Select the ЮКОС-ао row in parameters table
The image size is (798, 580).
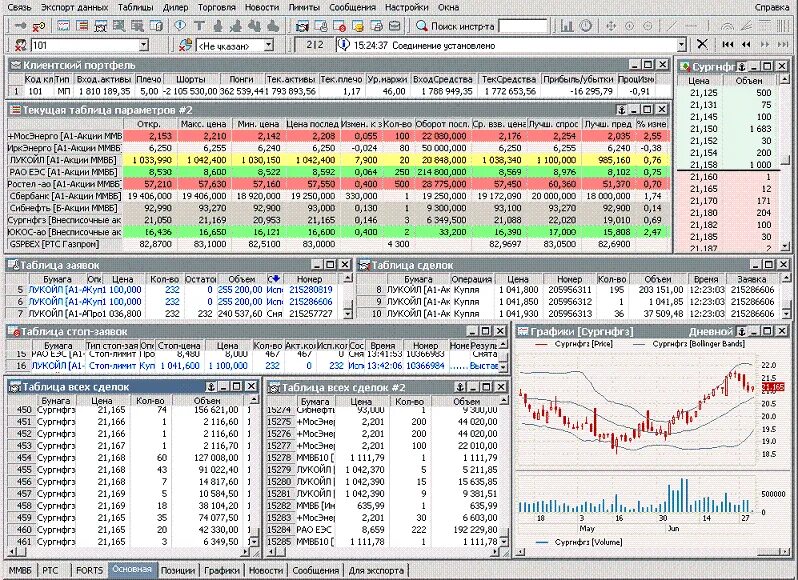coord(338,232)
